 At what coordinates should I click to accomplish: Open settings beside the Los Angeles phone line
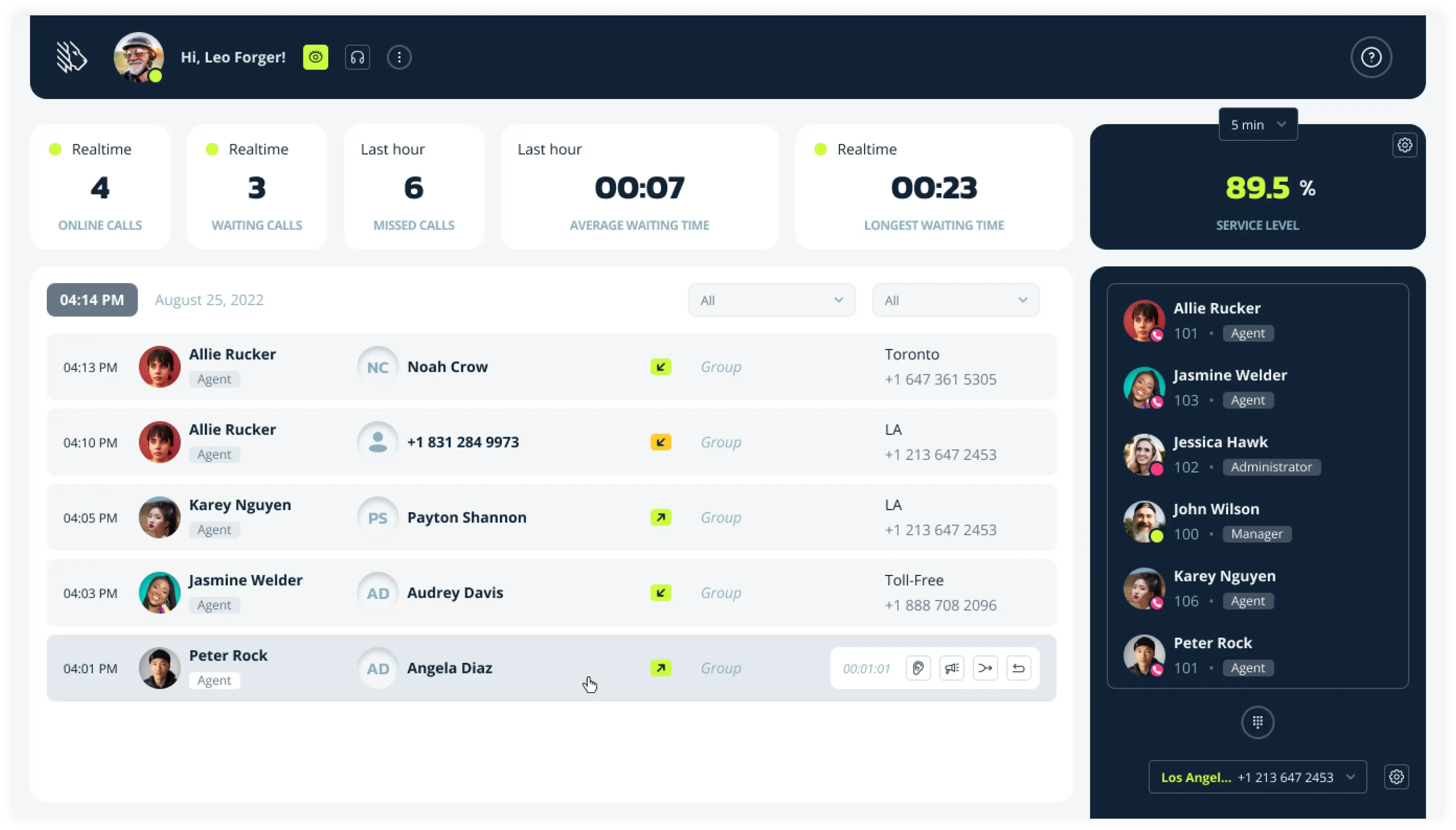click(1396, 777)
